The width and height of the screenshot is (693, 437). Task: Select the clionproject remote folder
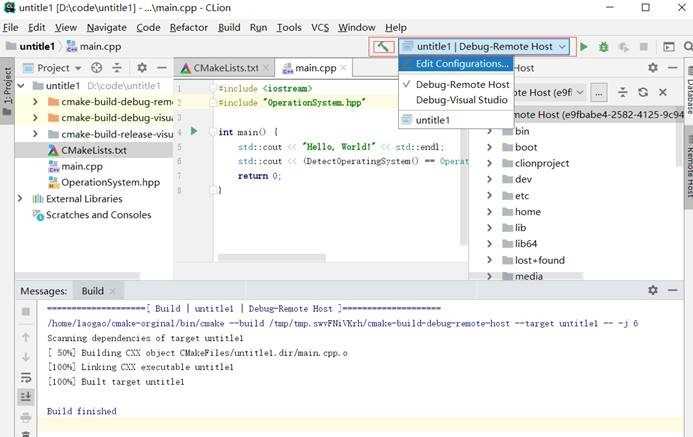(x=536, y=163)
